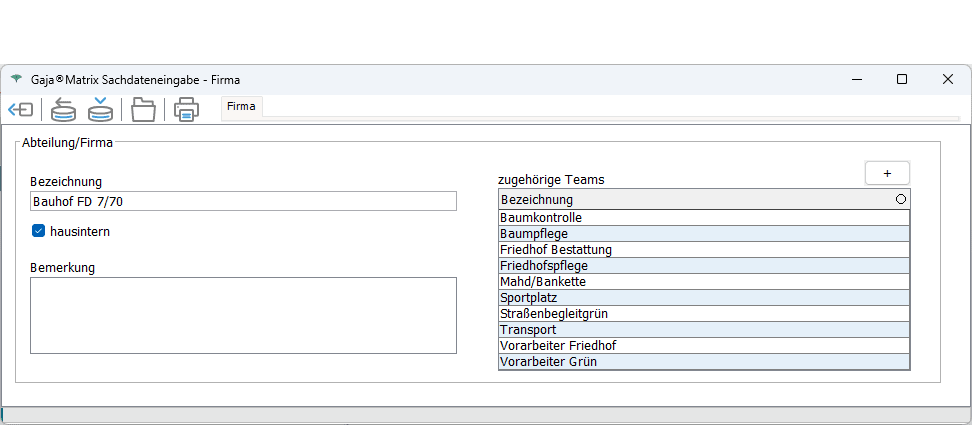Click the Gaja Matrix app icon in title bar

click(16, 79)
